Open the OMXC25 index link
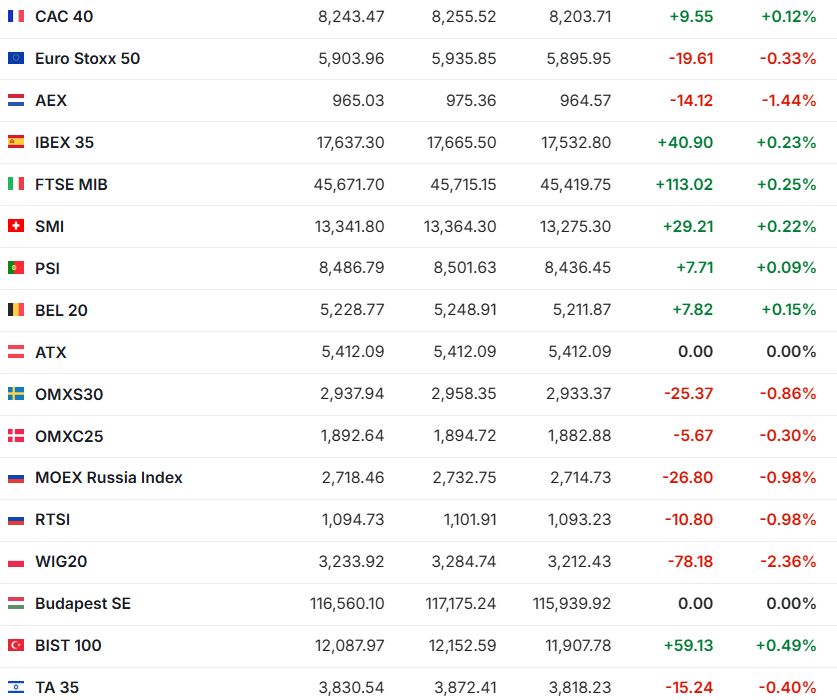The width and height of the screenshot is (837, 700). [69, 436]
